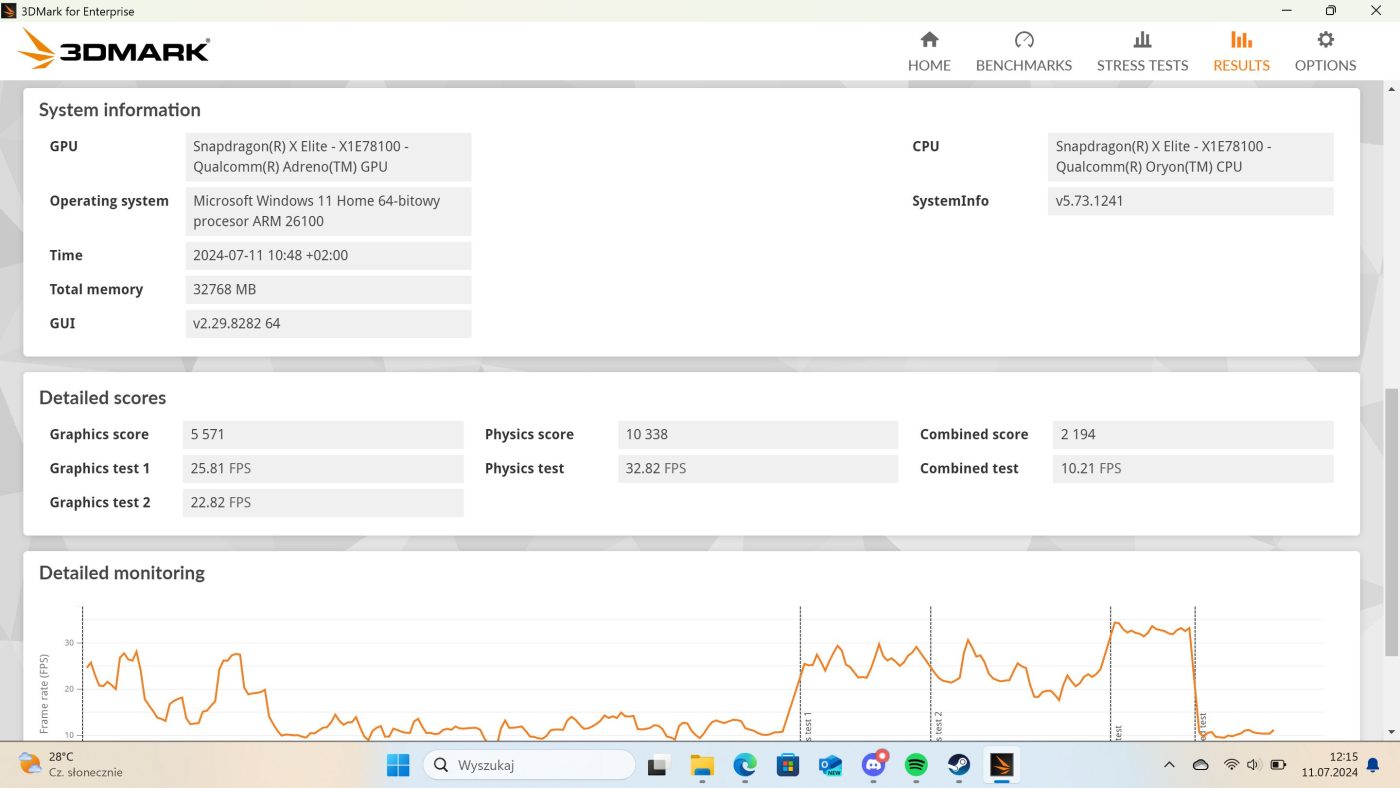Click the vertical scrollbar thumb

pyautogui.click(x=1391, y=522)
